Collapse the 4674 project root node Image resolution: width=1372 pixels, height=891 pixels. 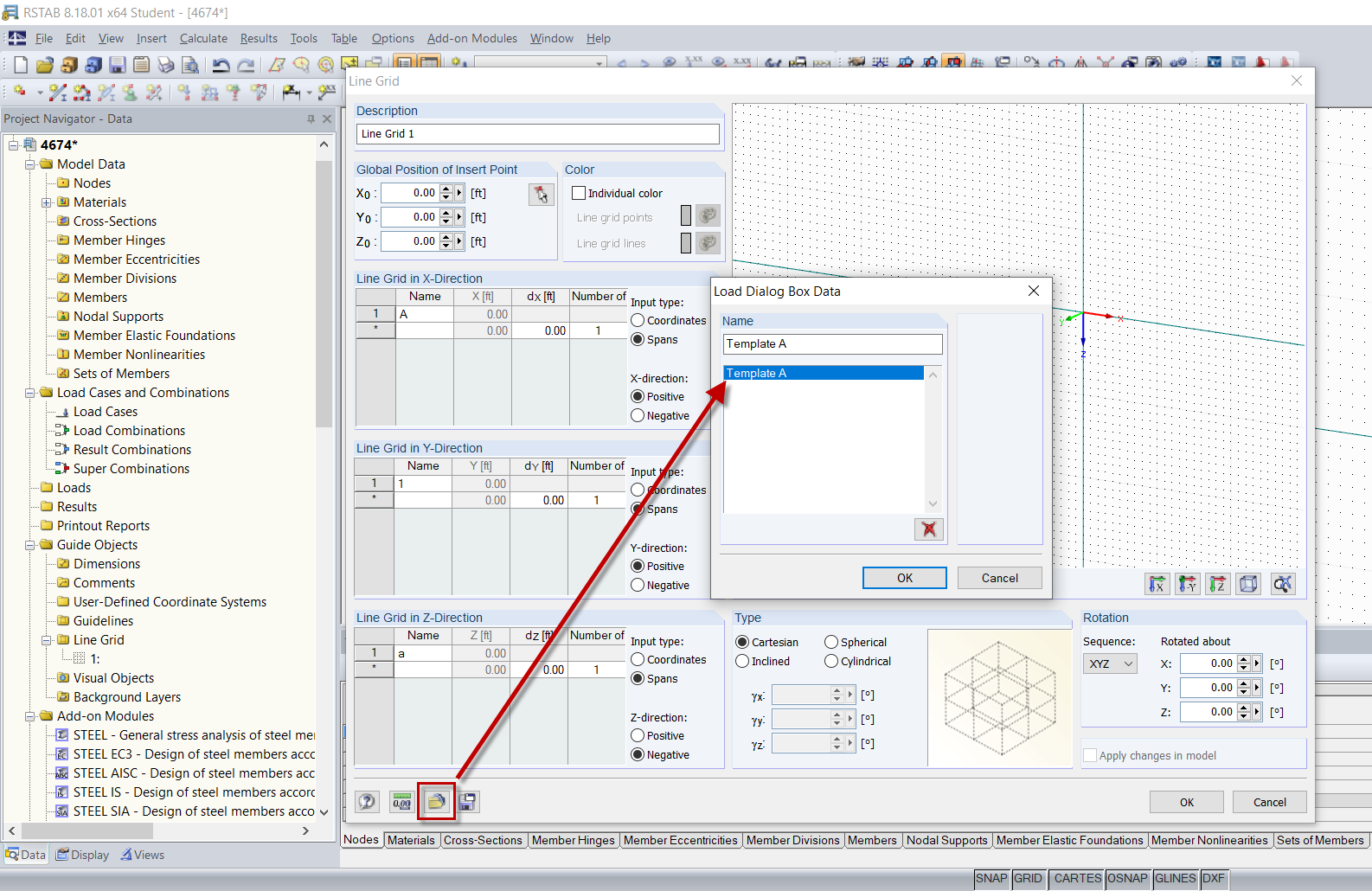(14, 145)
